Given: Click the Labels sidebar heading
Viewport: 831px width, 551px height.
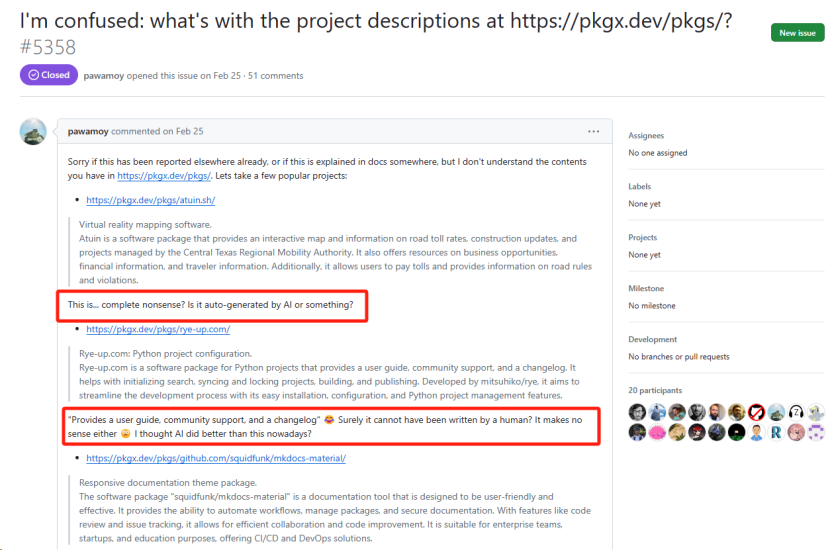Looking at the screenshot, I should 640,186.
